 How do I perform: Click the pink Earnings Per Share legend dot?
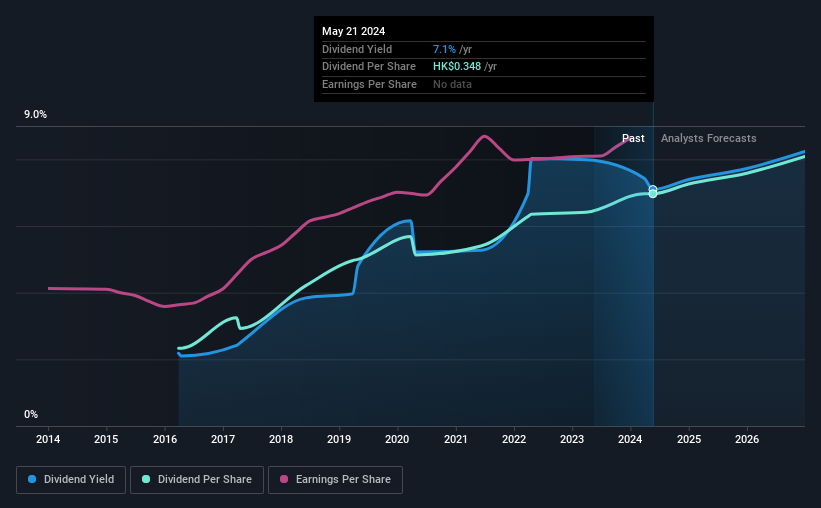click(284, 479)
